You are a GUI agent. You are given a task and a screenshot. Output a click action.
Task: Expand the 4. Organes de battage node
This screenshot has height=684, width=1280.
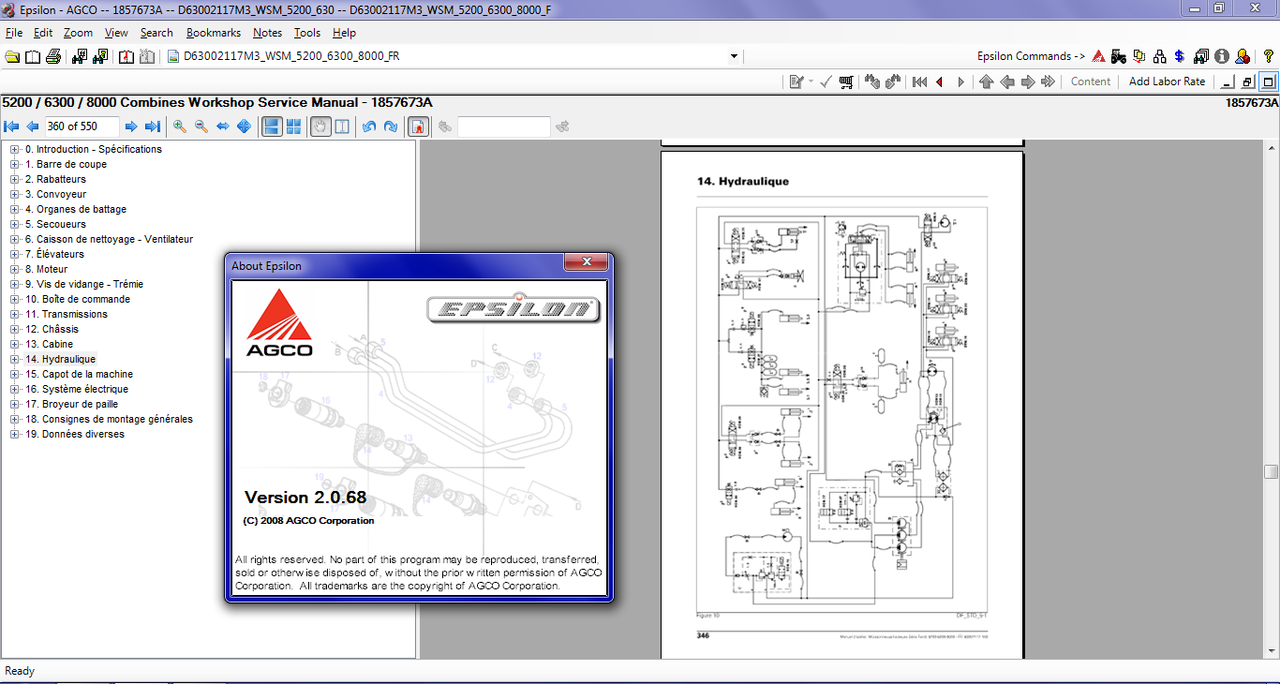[15, 209]
